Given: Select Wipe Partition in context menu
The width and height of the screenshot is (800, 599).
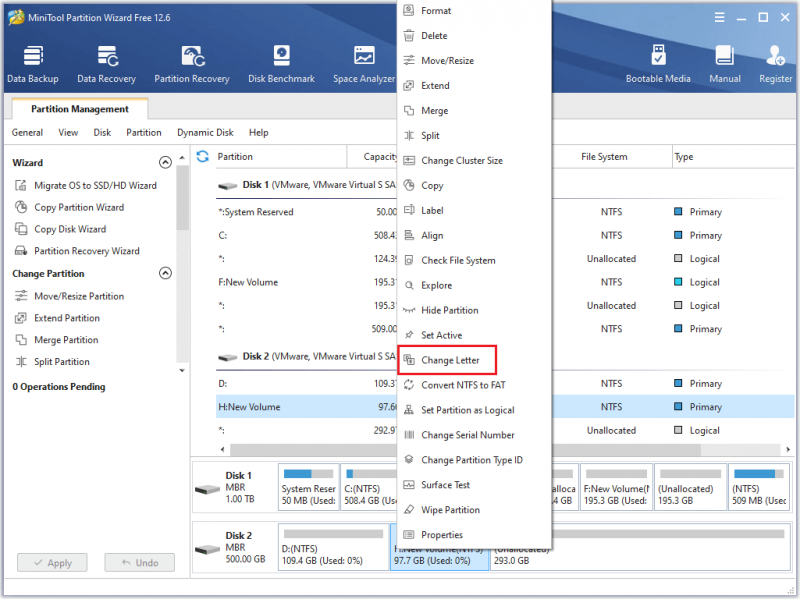Looking at the screenshot, I should pos(451,510).
